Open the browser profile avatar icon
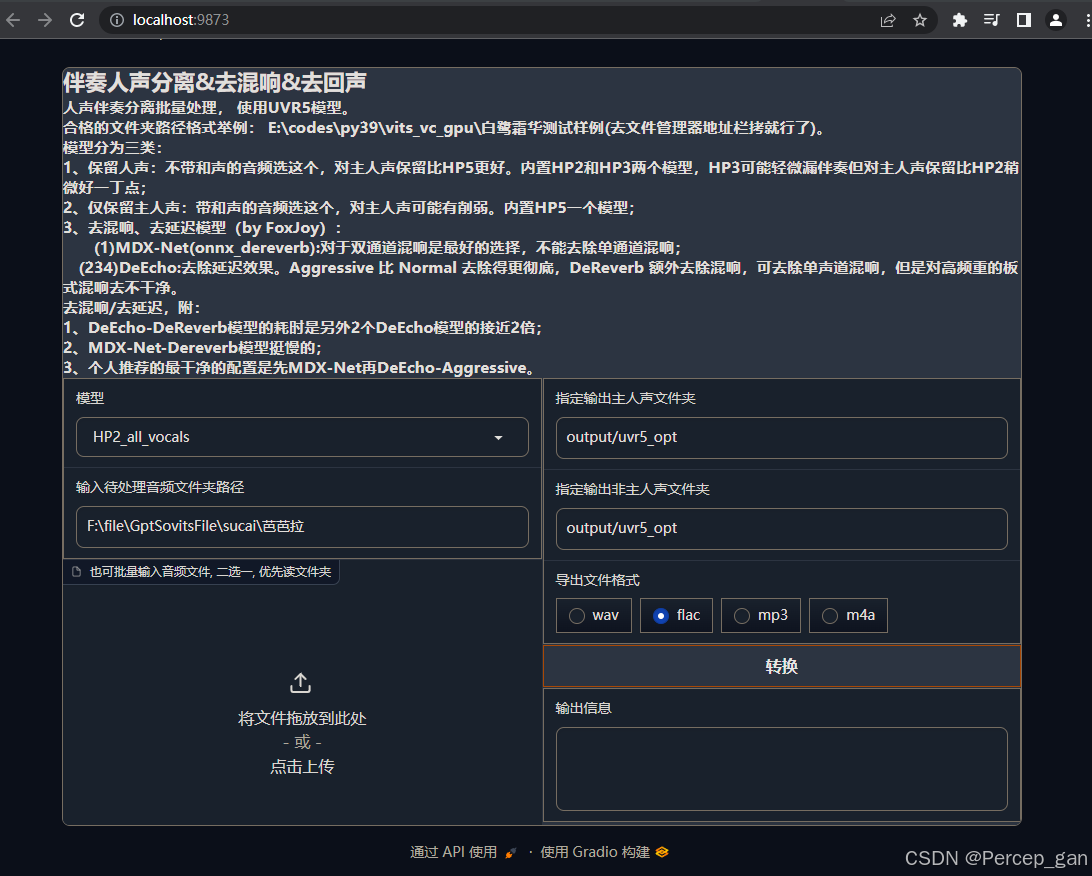 pos(1056,20)
